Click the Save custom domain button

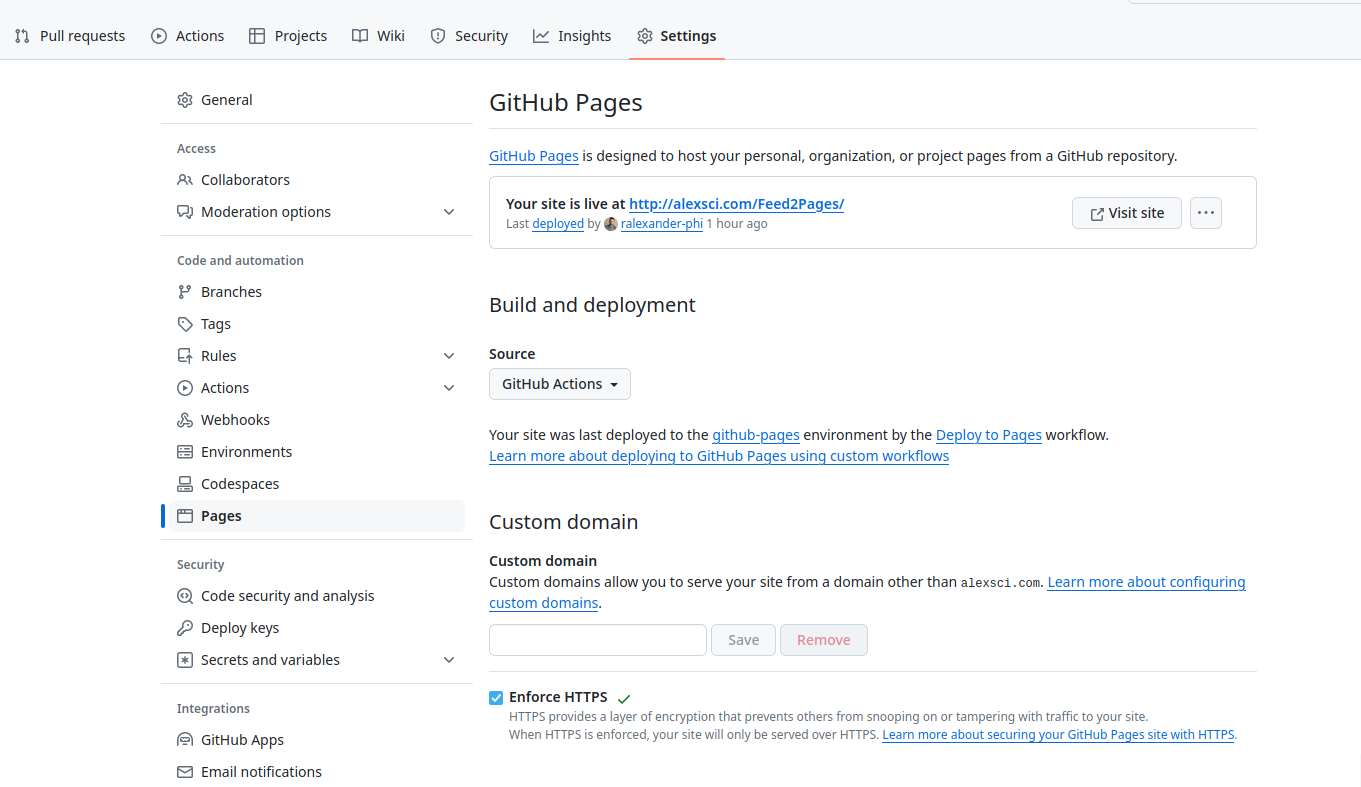click(743, 640)
